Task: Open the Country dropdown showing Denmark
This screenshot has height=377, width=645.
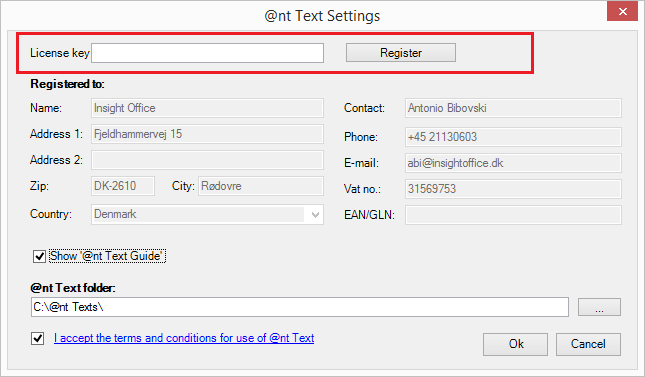Action: pos(207,214)
